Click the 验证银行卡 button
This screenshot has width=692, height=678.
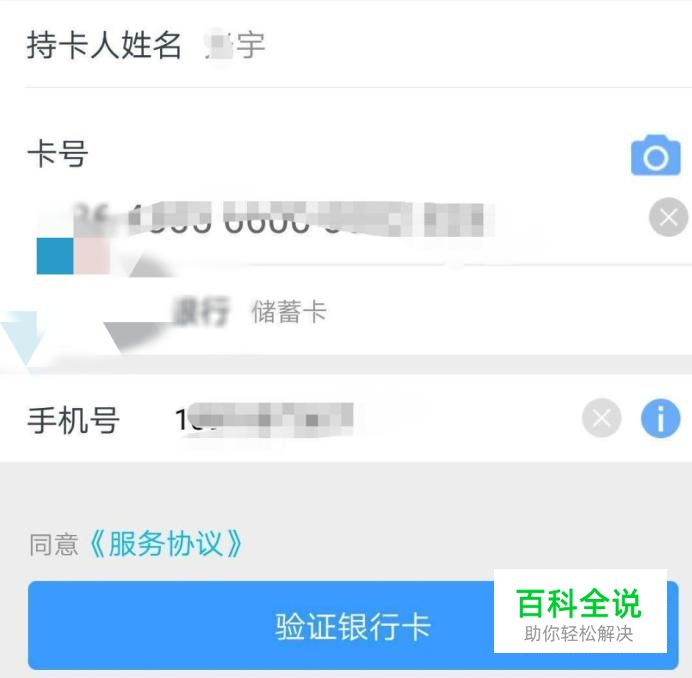(x=353, y=625)
